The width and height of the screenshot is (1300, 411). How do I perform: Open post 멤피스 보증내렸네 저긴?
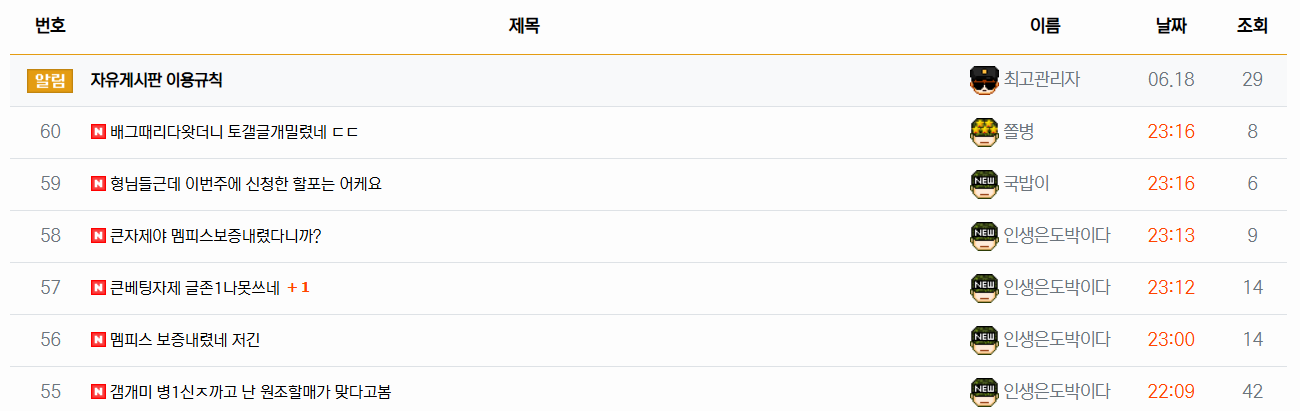[x=185, y=340]
